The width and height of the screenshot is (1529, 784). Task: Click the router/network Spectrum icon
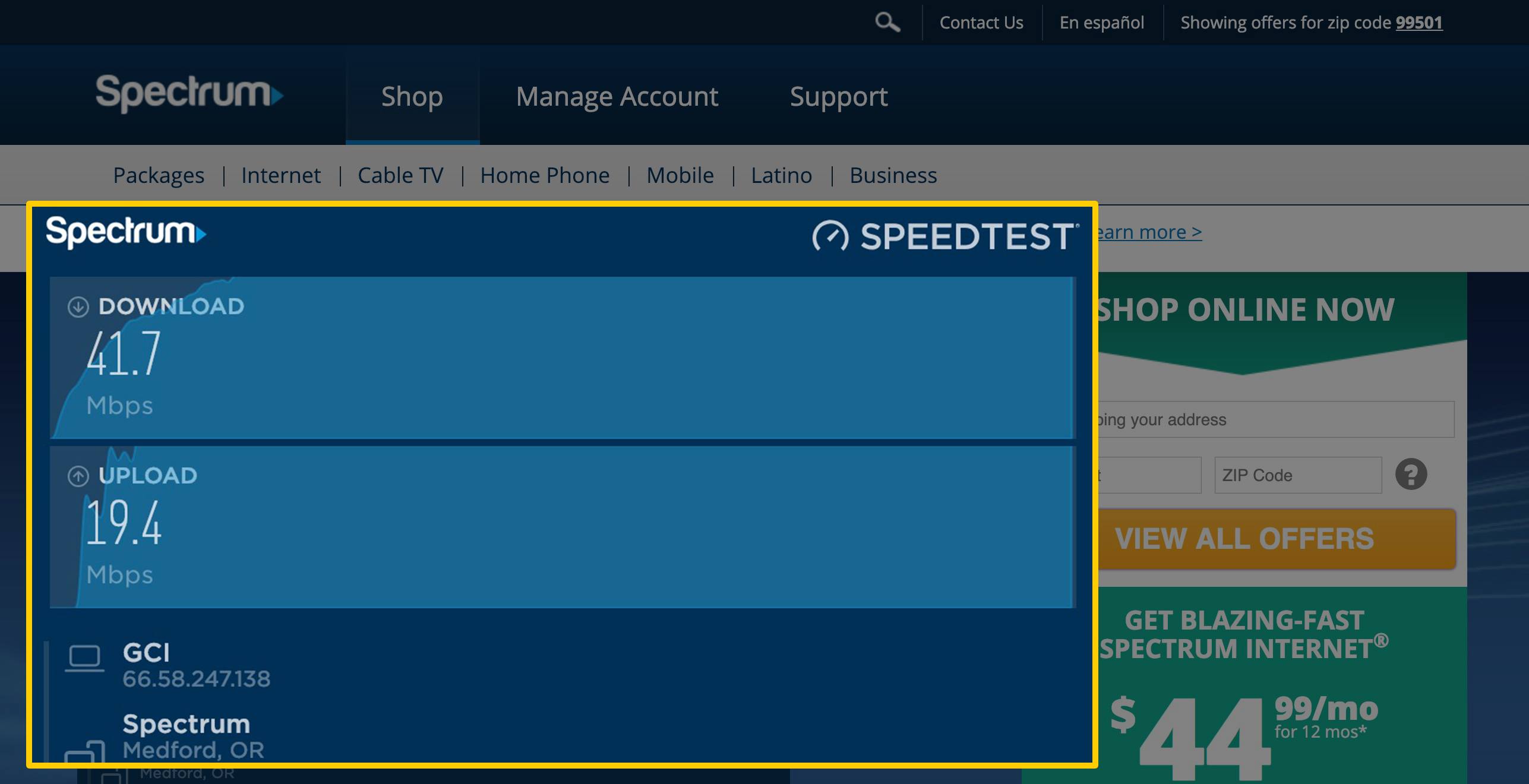point(85,750)
